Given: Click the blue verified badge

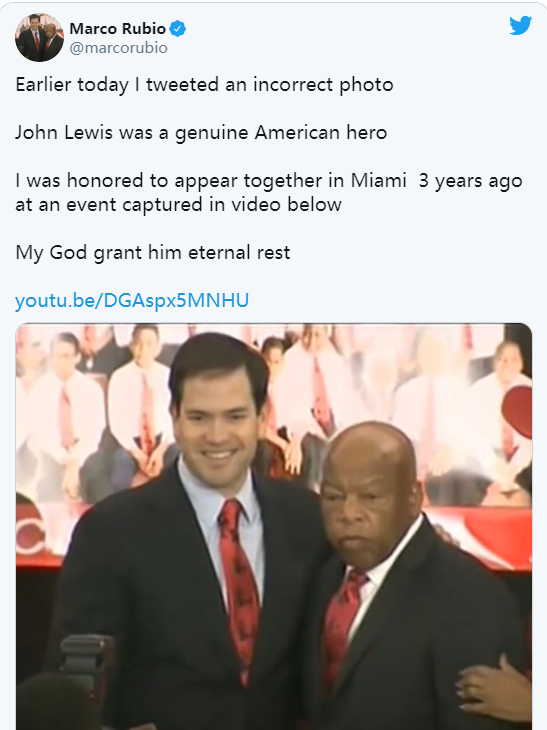Looking at the screenshot, I should point(177,29).
